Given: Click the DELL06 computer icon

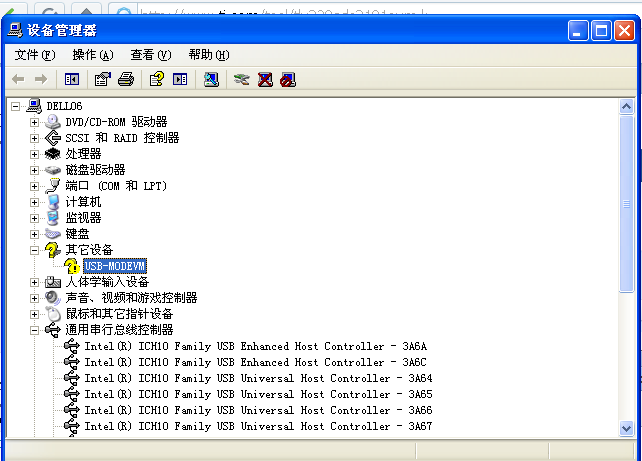Looking at the screenshot, I should (34, 106).
